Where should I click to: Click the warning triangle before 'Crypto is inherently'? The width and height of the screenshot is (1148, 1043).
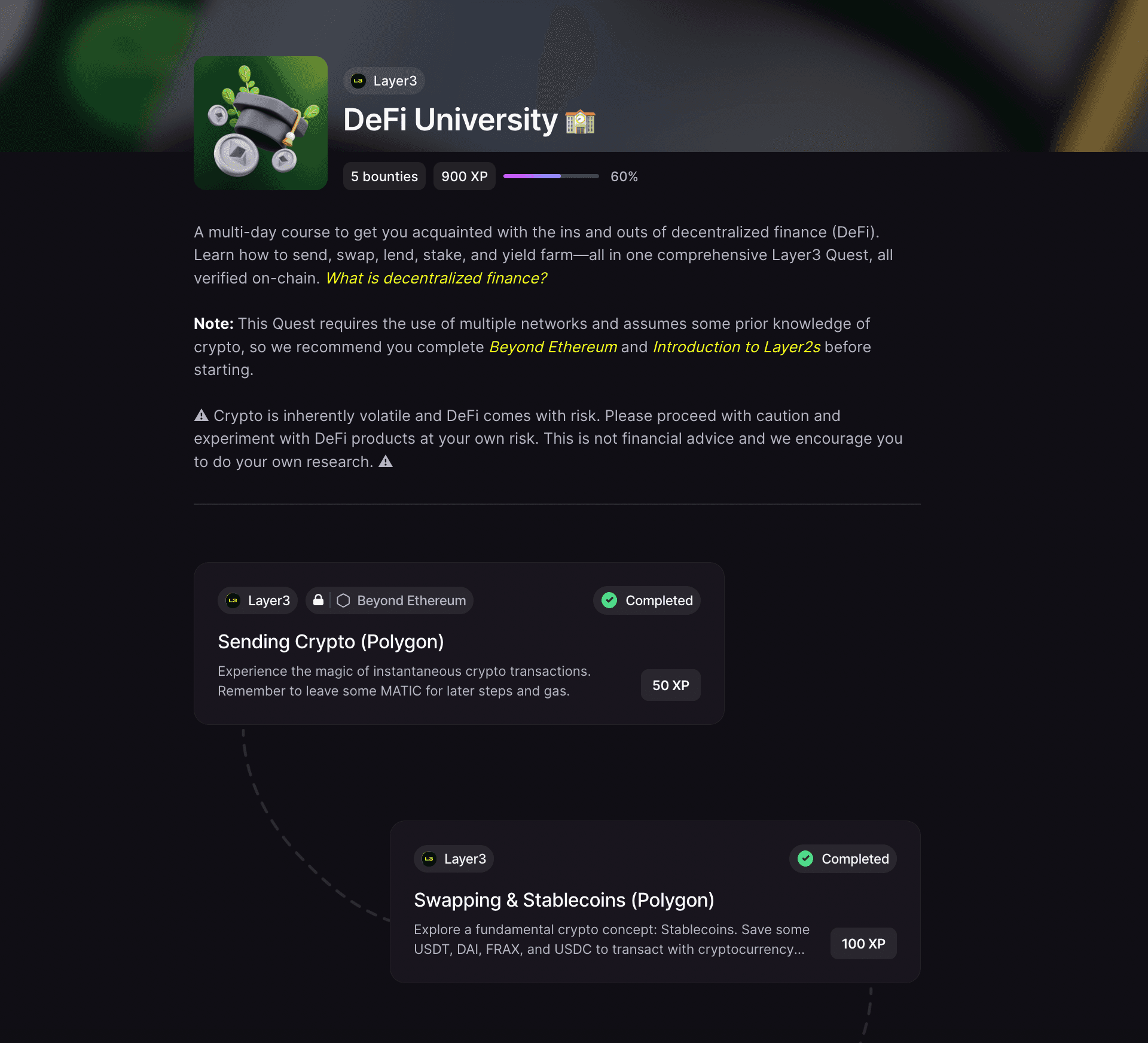click(x=201, y=415)
